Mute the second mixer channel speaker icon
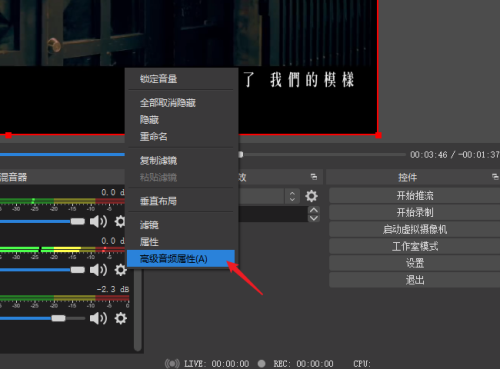This screenshot has width=500, height=369. coord(98,270)
